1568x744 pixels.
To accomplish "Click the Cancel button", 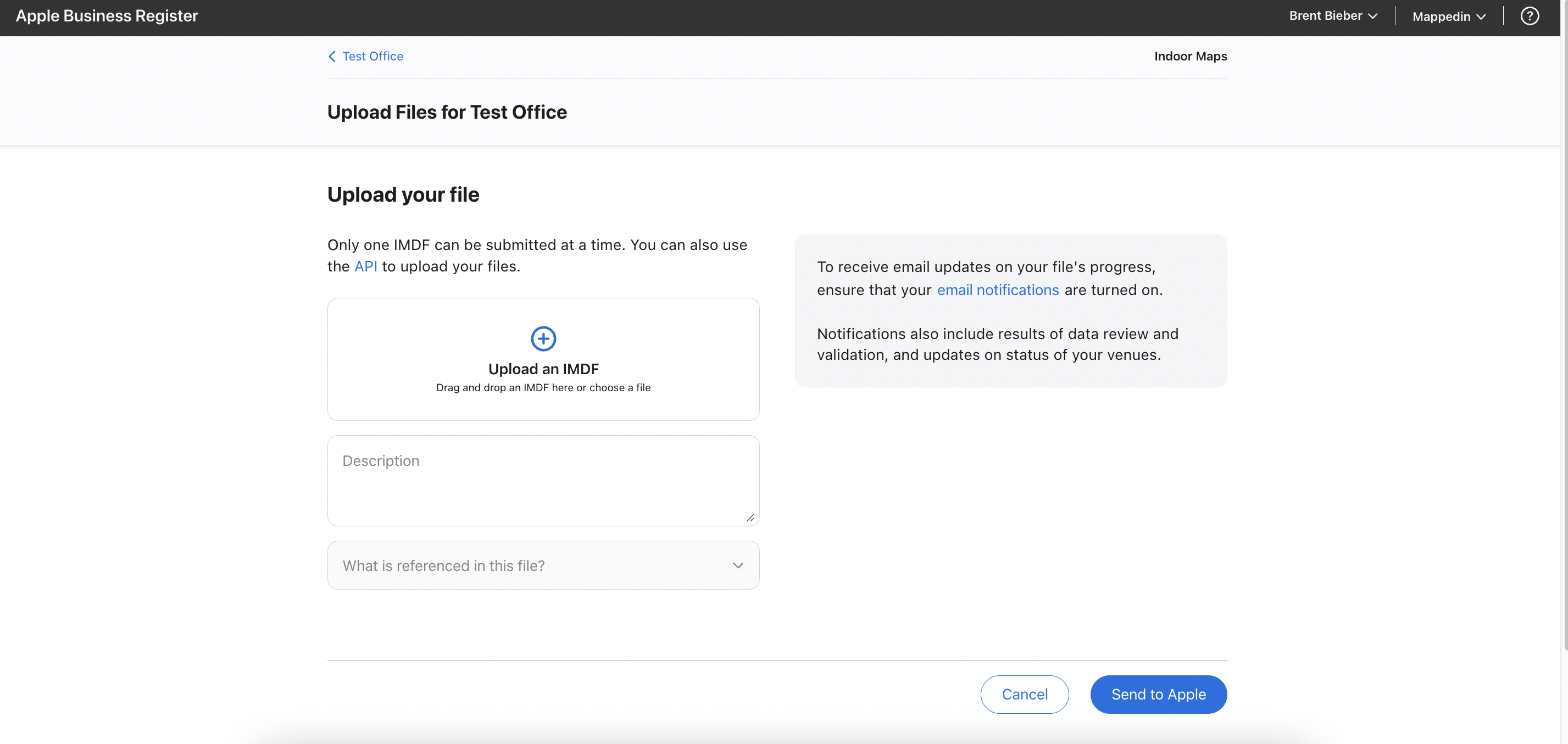I will 1025,694.
